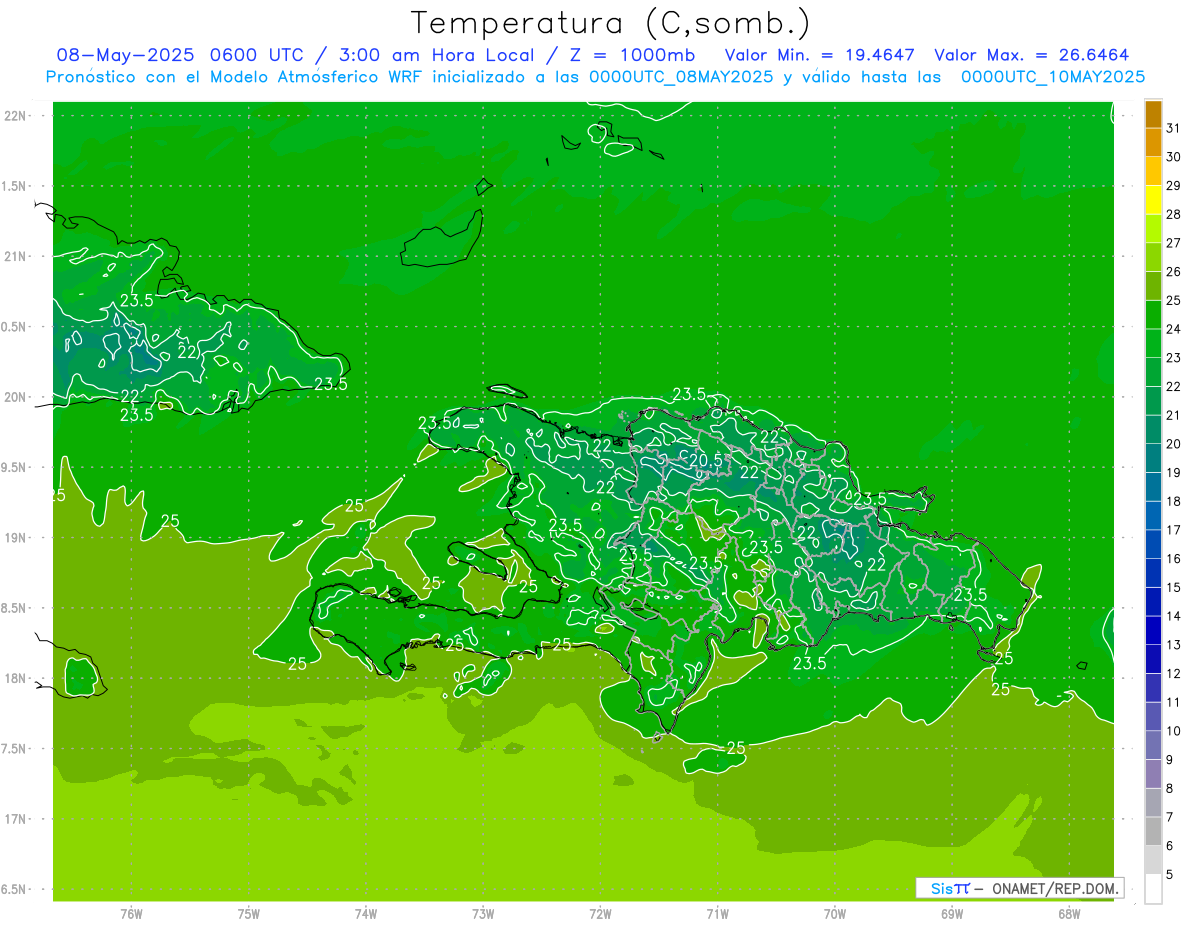Click the "21N" latitude axis label
Viewport: 1200px width, 927px height.
pyautogui.click(x=17, y=256)
